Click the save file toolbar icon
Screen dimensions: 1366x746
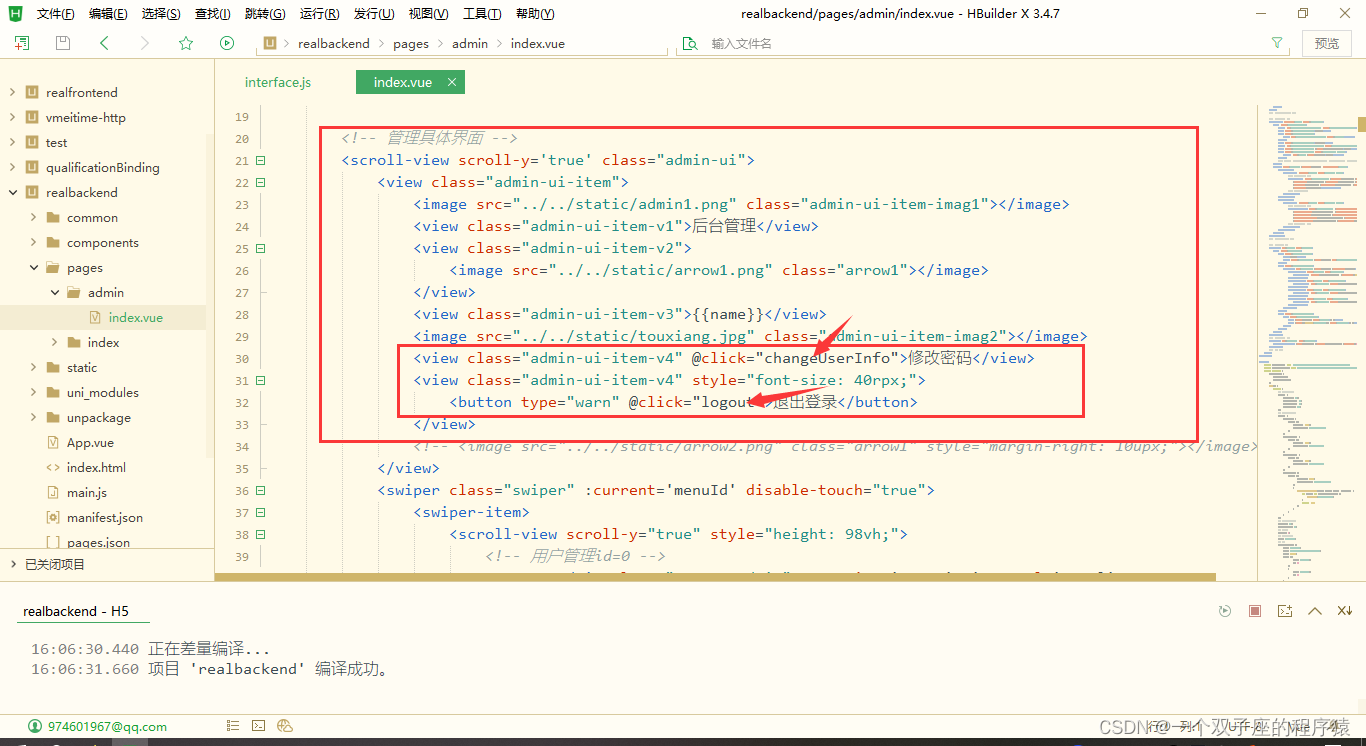point(63,43)
